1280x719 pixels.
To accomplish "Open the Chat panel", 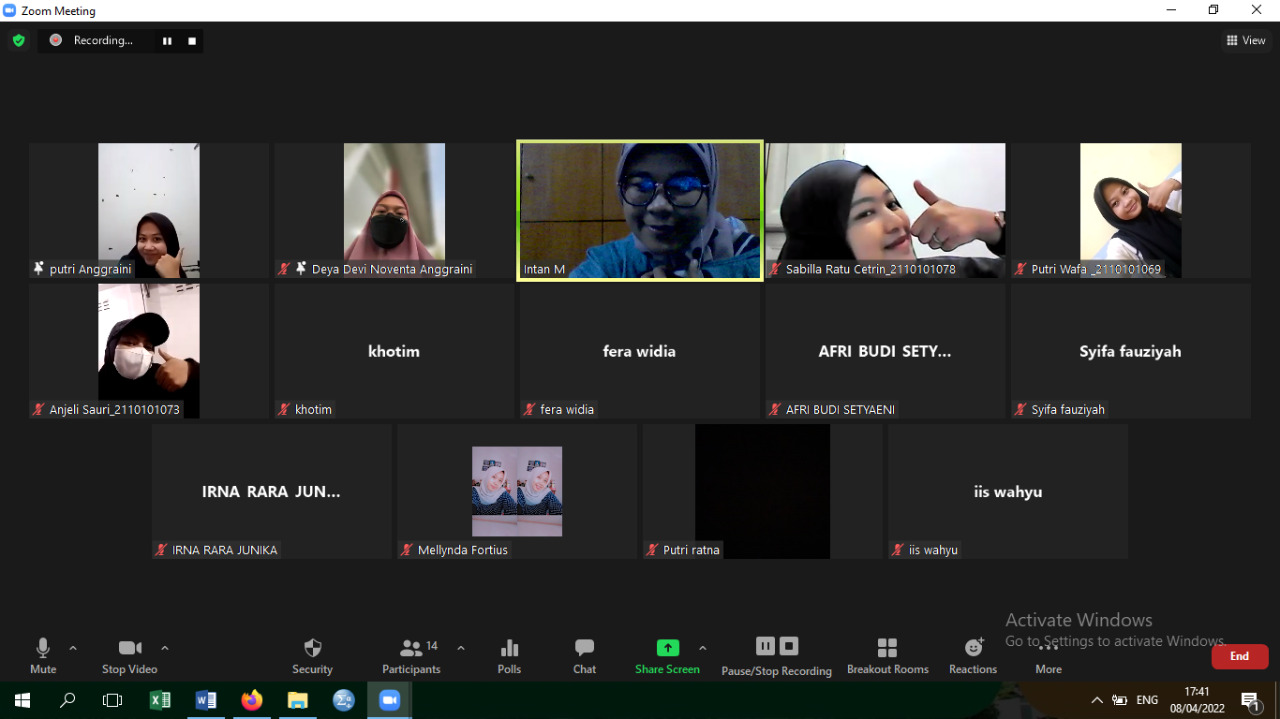I will pyautogui.click(x=585, y=657).
